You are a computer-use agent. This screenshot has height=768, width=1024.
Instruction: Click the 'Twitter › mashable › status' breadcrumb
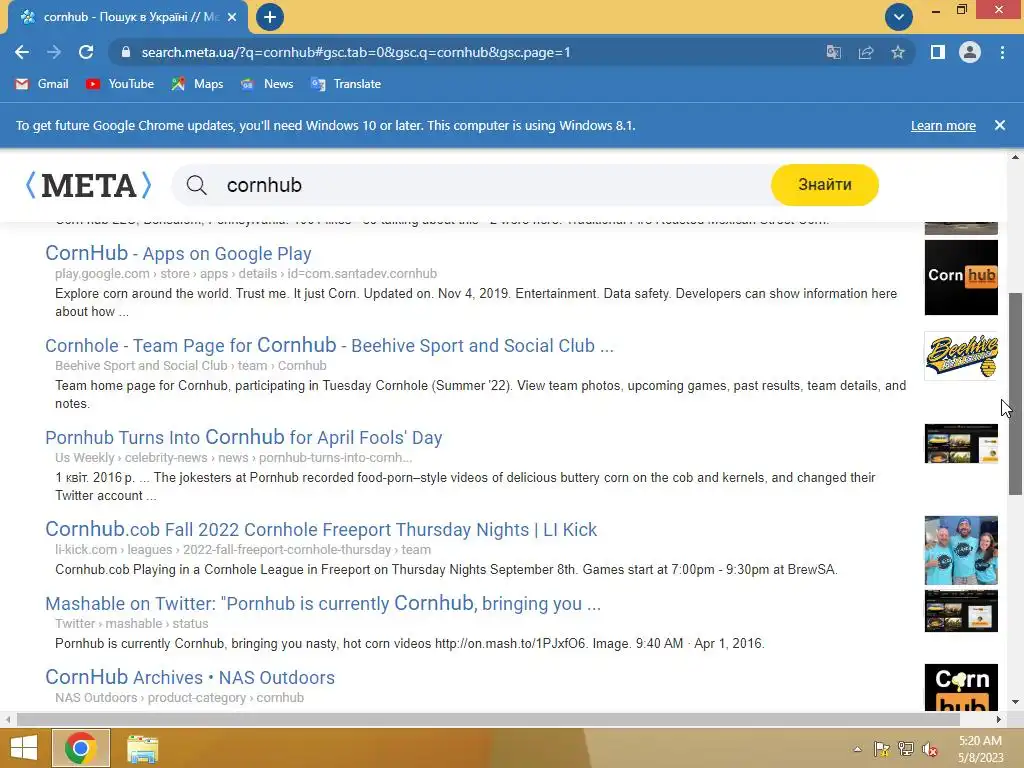(x=132, y=624)
